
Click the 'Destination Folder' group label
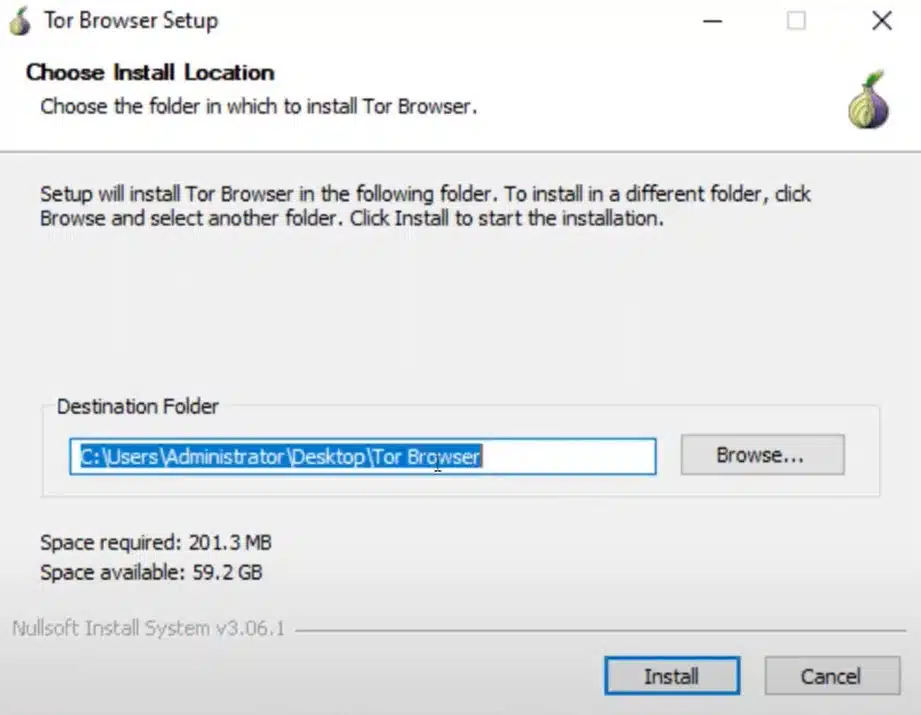click(138, 407)
